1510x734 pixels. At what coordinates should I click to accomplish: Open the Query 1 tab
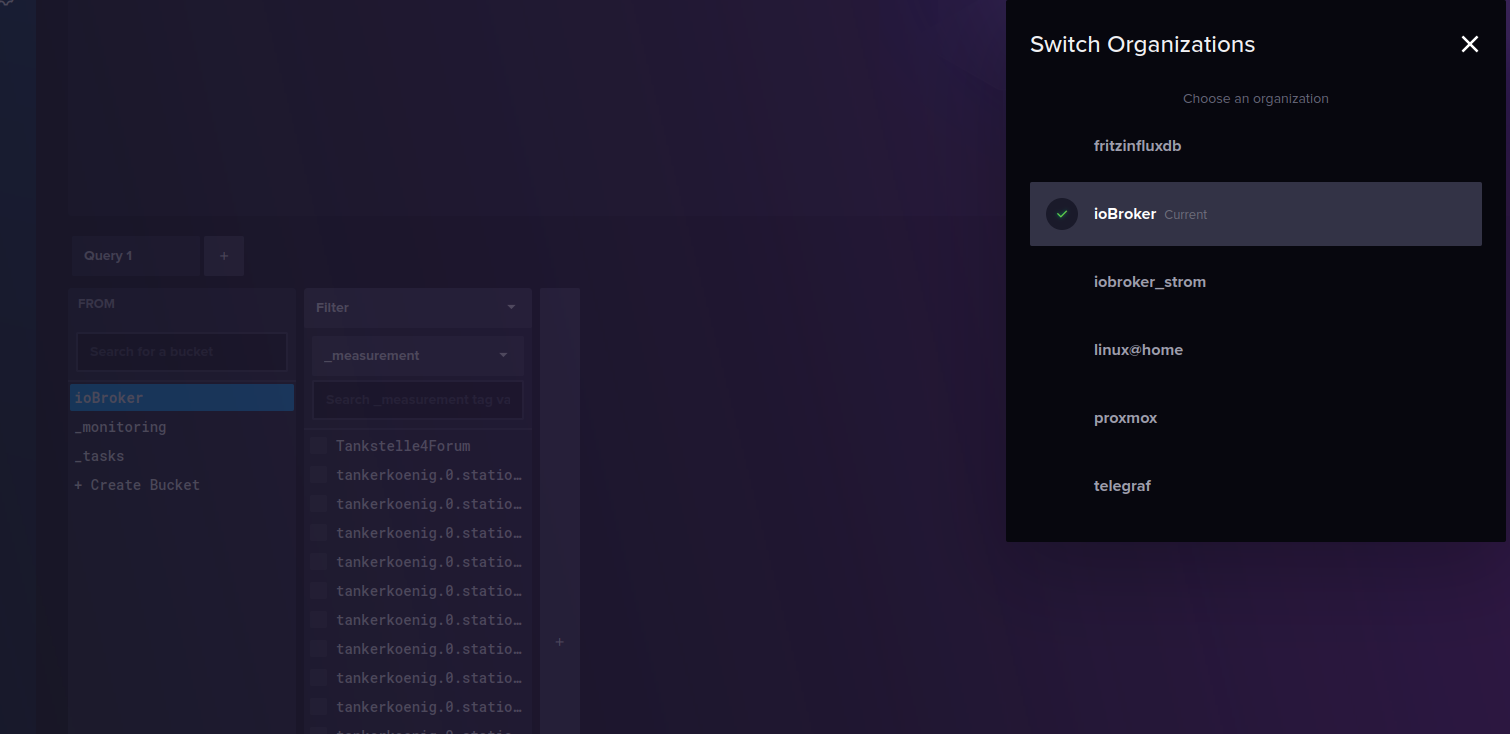136,256
